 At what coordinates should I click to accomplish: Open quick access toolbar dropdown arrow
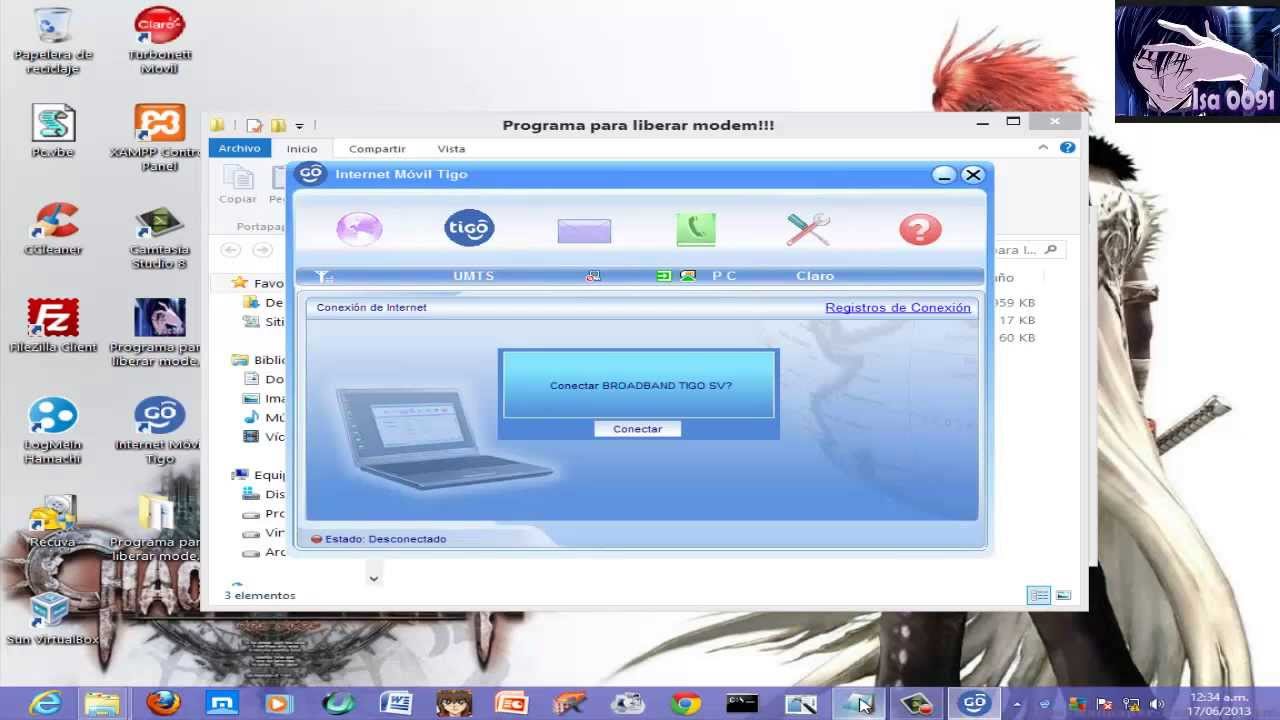click(299, 126)
